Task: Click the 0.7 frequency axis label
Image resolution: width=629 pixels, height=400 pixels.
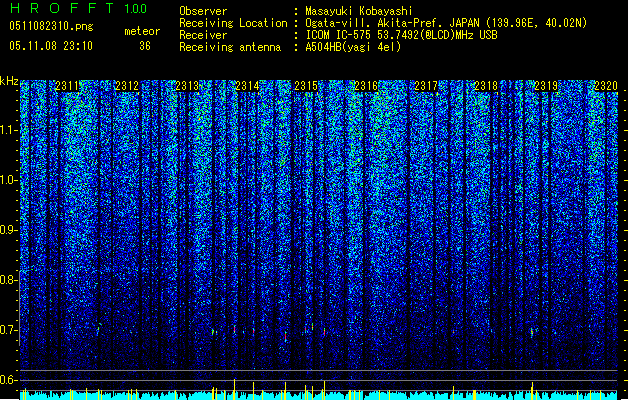Action: tap(9, 330)
